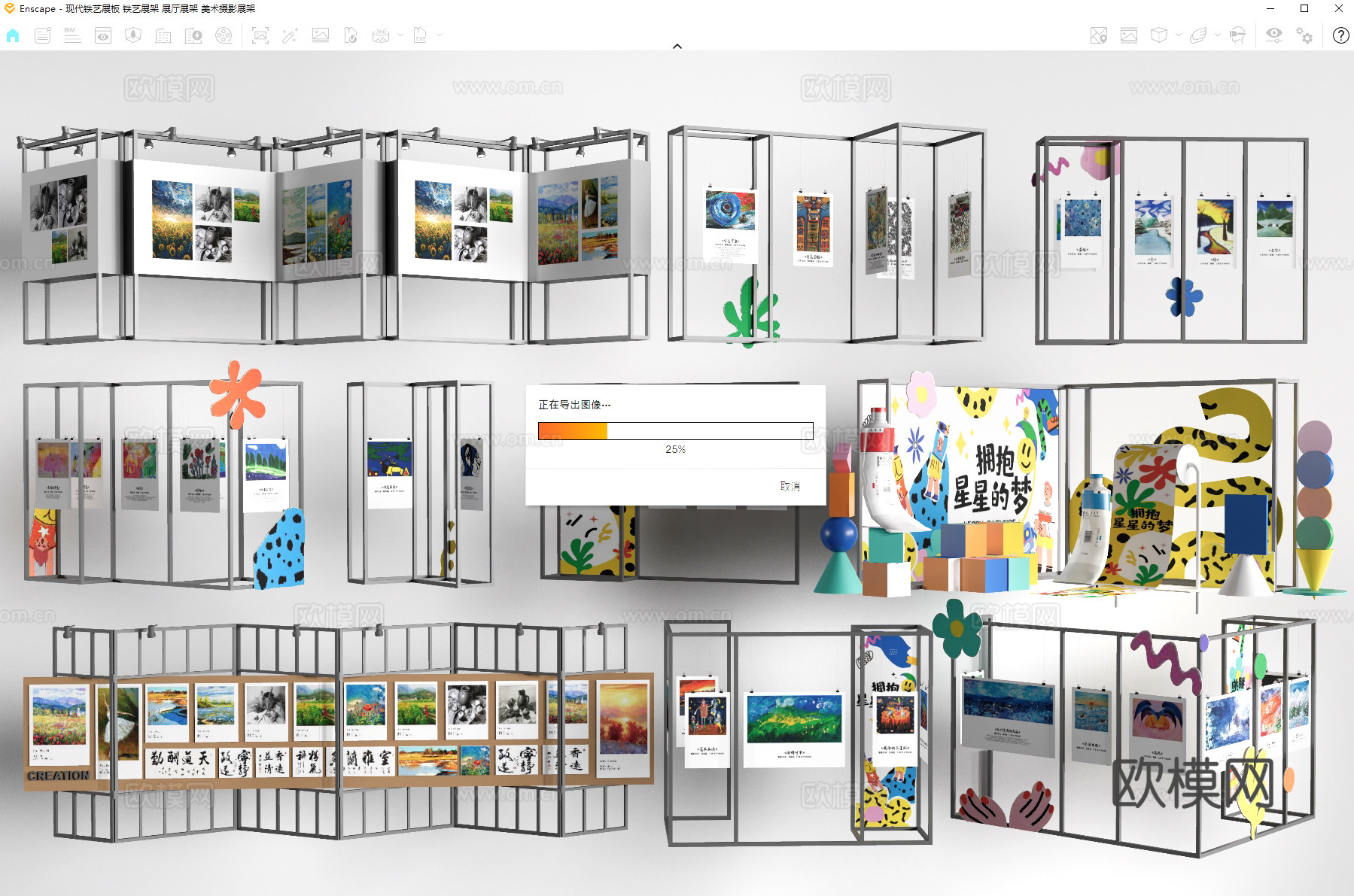Expand the wing navigation dropdown arrow
The width and height of the screenshot is (1354, 896).
coord(1218,35)
